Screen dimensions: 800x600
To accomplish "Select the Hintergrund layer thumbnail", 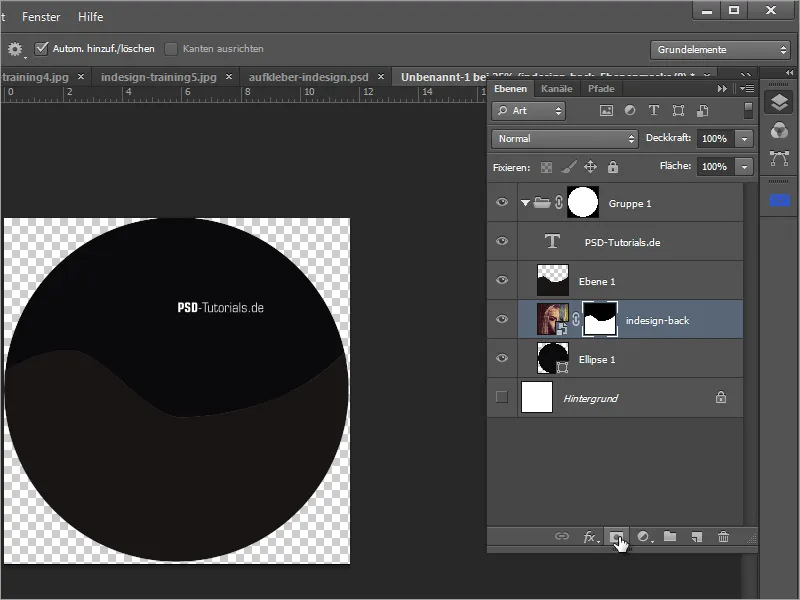I will pos(537,397).
